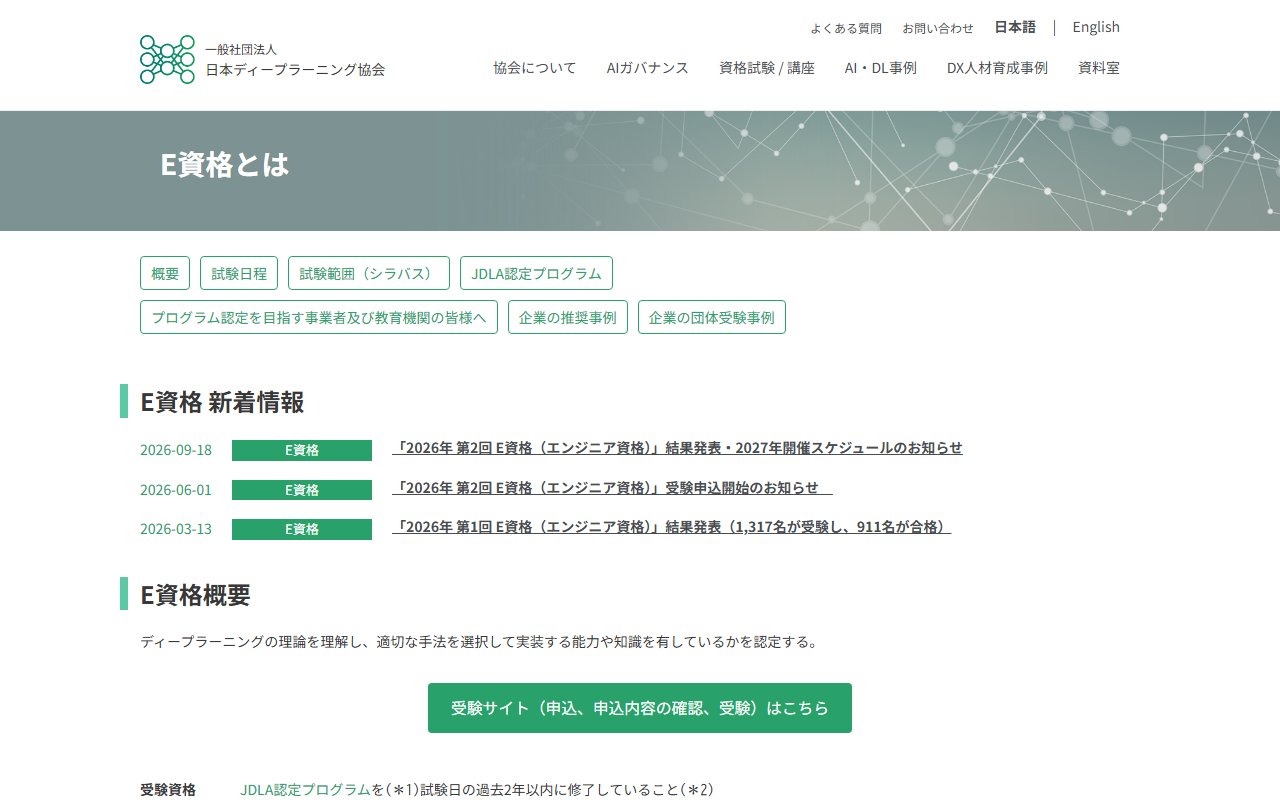
Task: Open 受験サイト（申込、申込内容の確認、受験）はこちら button
Action: (x=640, y=708)
